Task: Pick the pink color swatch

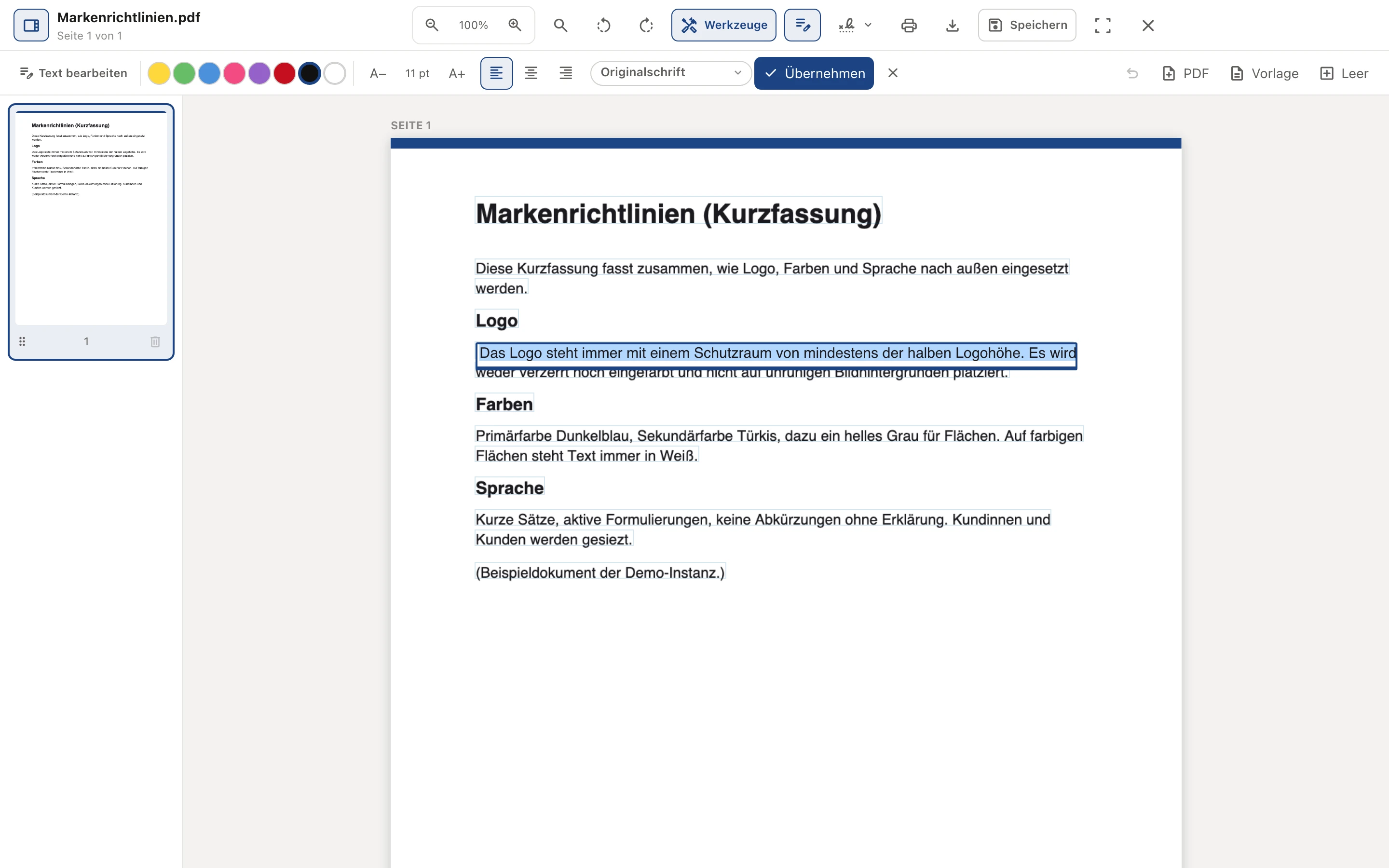Action: [234, 73]
